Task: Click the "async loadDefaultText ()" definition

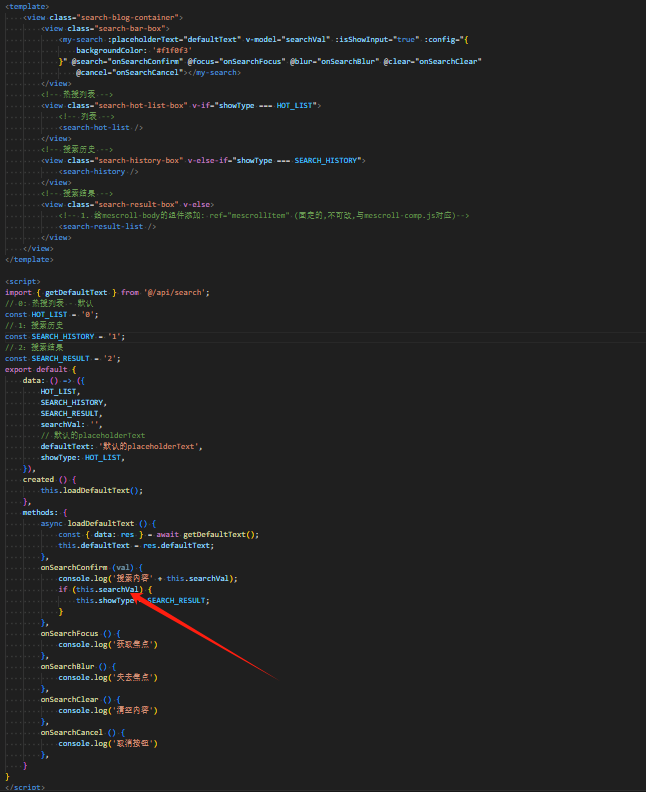Action: click(x=94, y=524)
